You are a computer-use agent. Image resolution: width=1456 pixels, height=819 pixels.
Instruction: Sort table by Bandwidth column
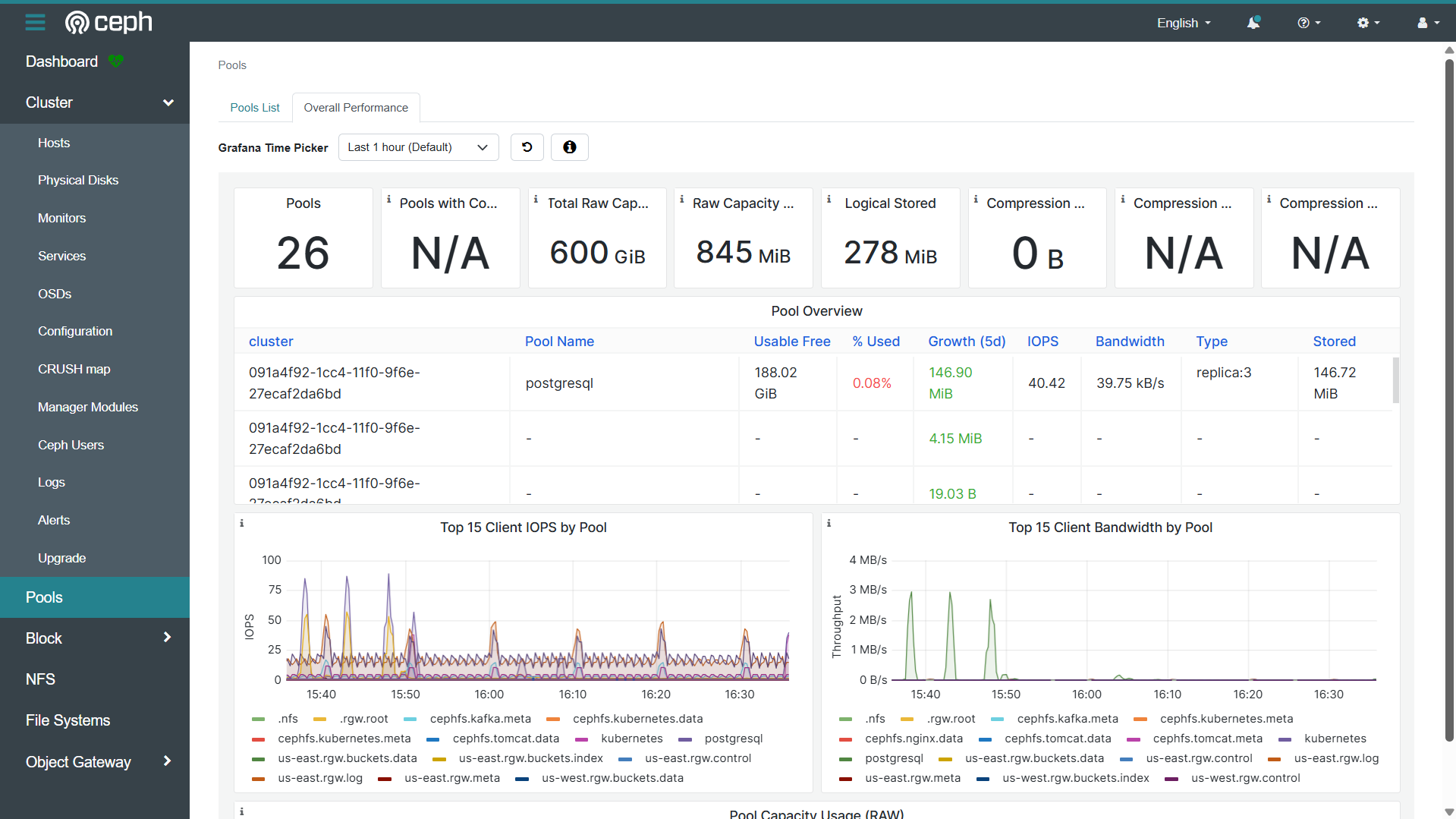click(x=1130, y=342)
